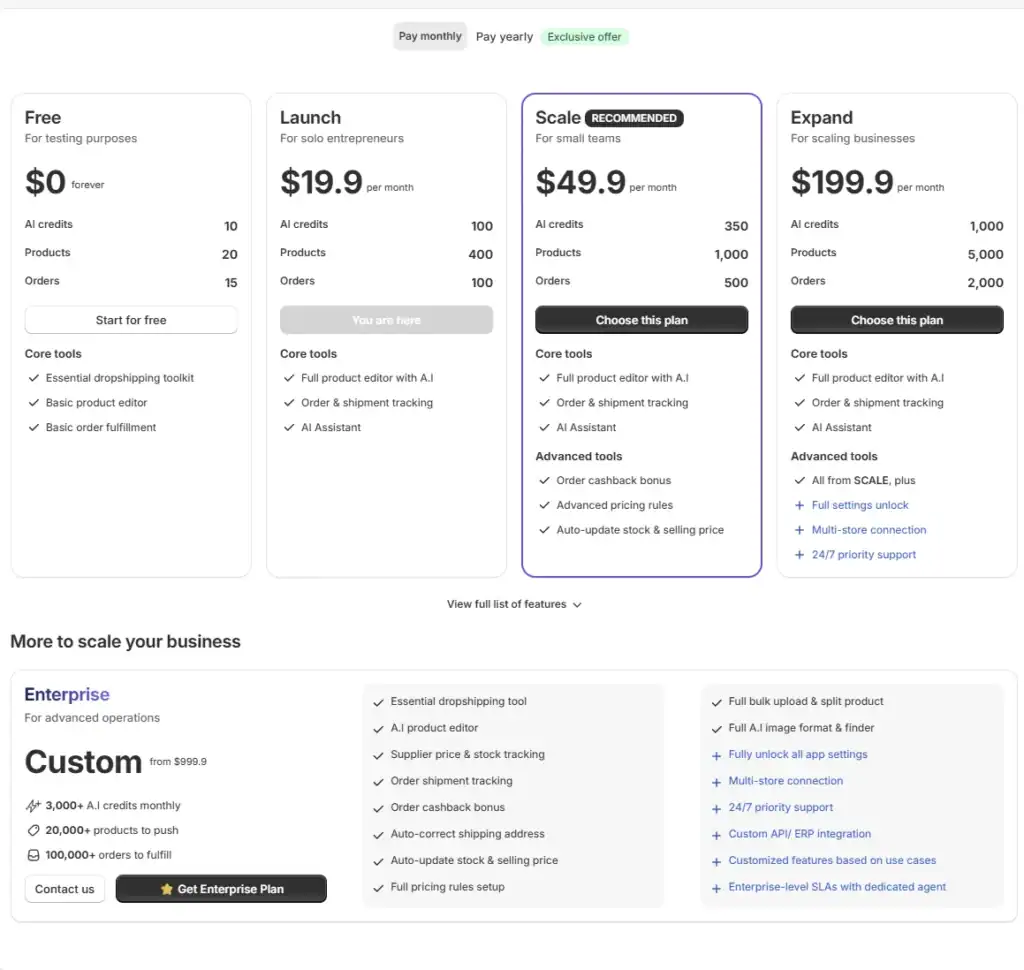Click the $19.9 Launch price

pos(321,182)
